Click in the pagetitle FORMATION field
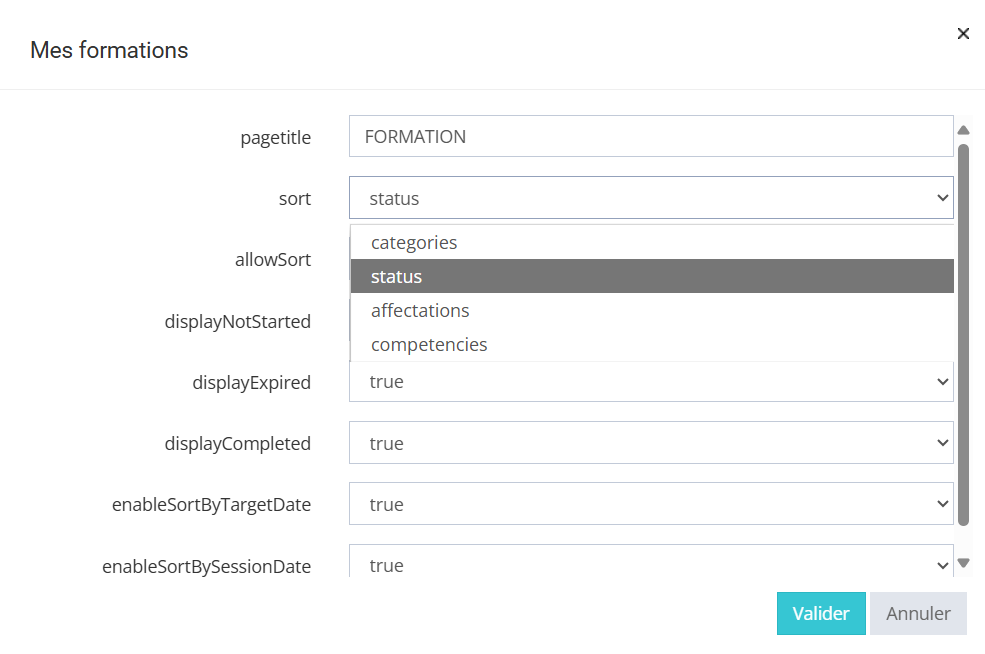 pos(650,137)
